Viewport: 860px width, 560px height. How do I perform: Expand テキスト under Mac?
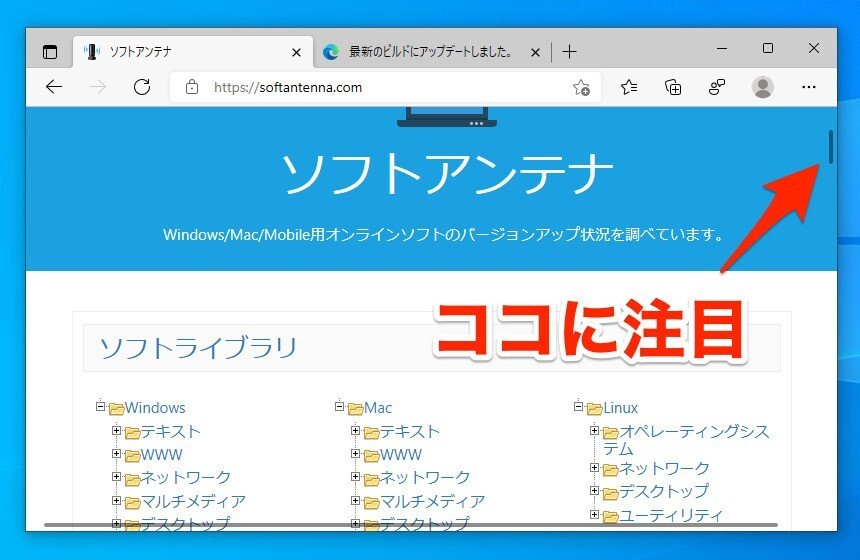355,431
